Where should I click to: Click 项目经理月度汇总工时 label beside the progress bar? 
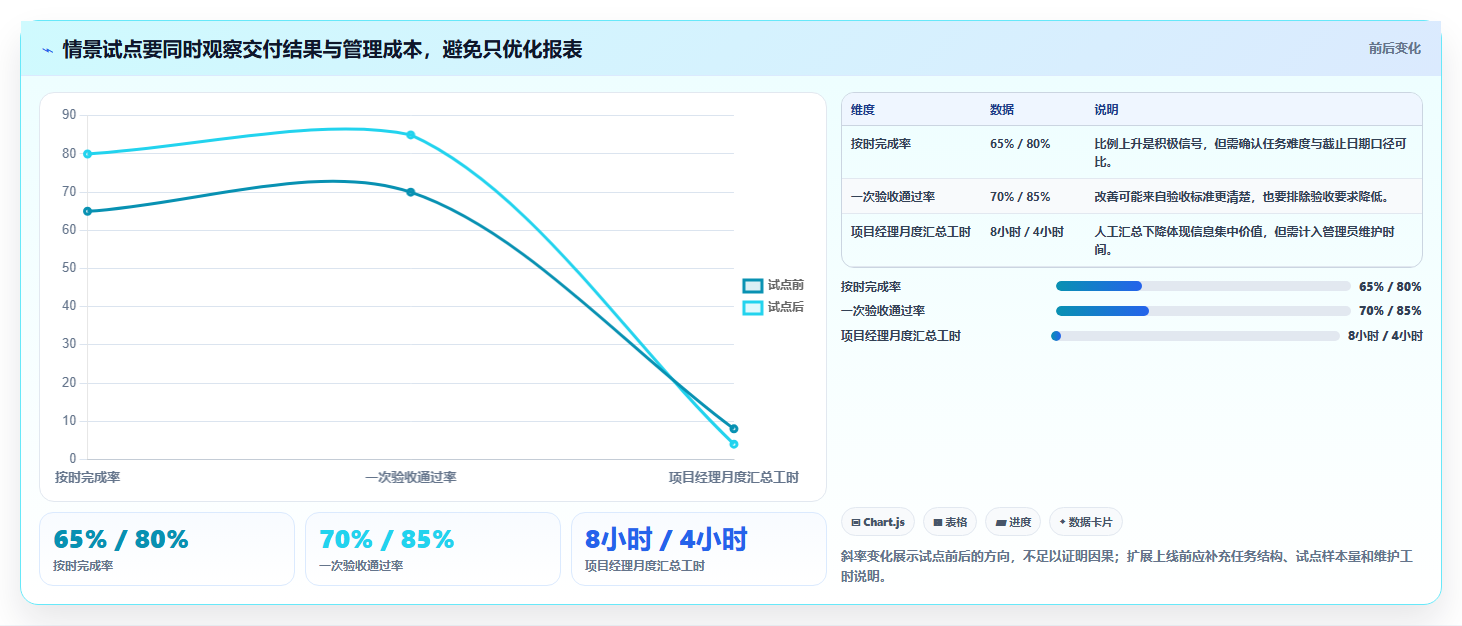(901, 336)
